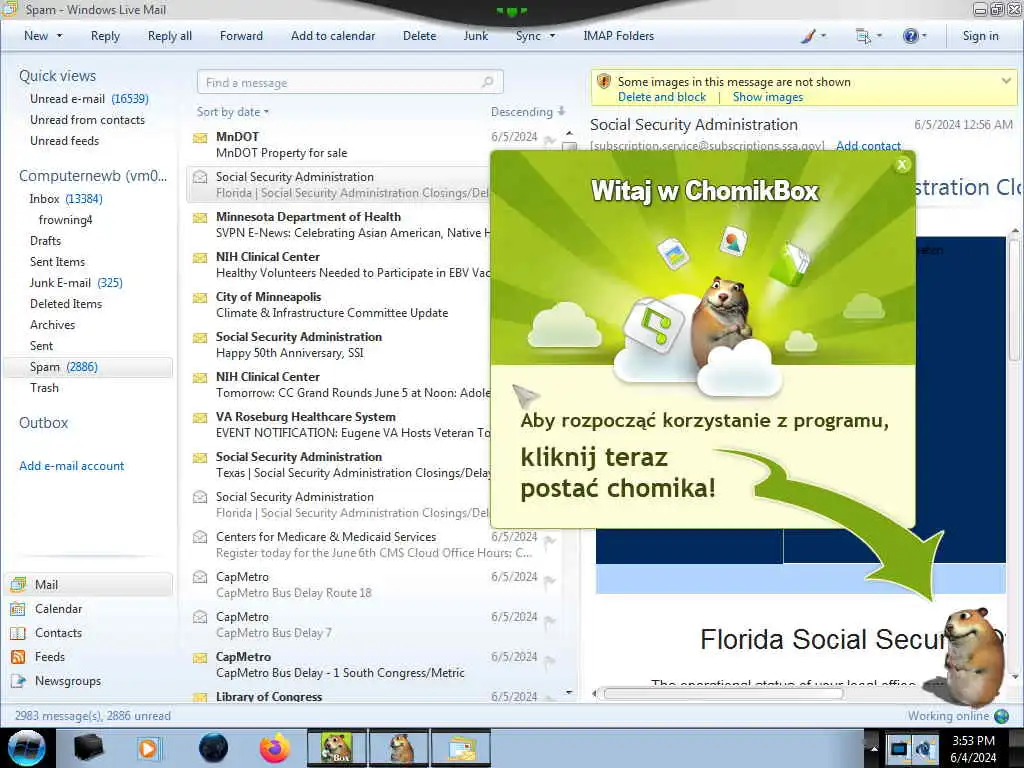Flag the Centers for Medicare message

(549, 541)
